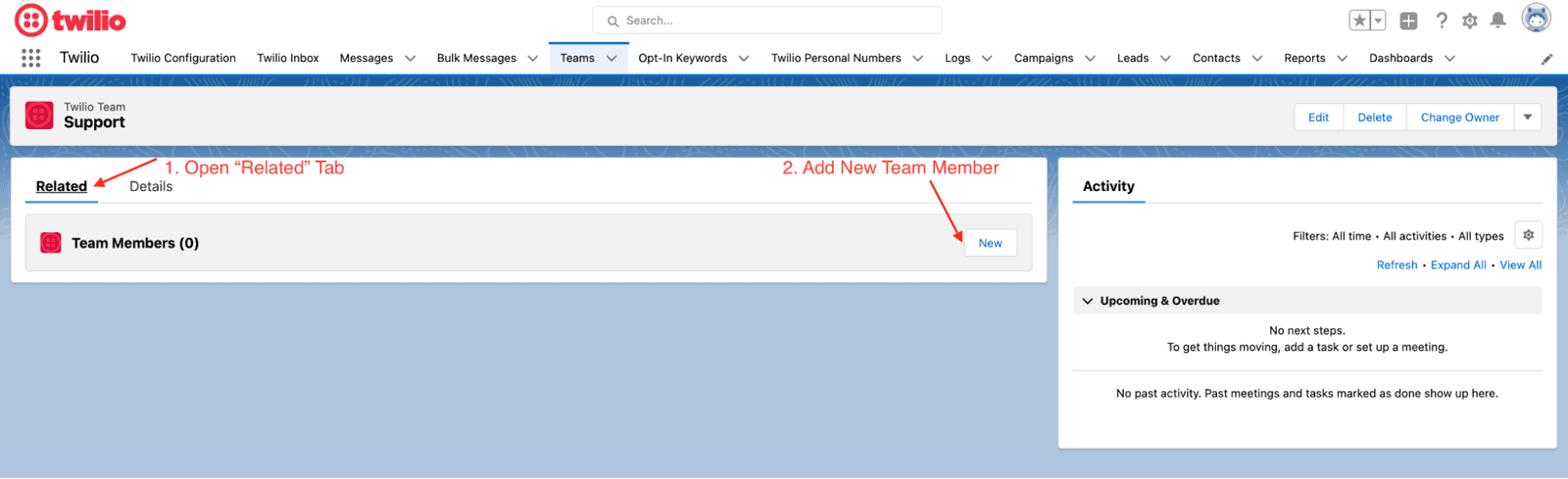Expand the Messages tab dropdown chevron
Screen dimensions: 1568x479
[410, 59]
